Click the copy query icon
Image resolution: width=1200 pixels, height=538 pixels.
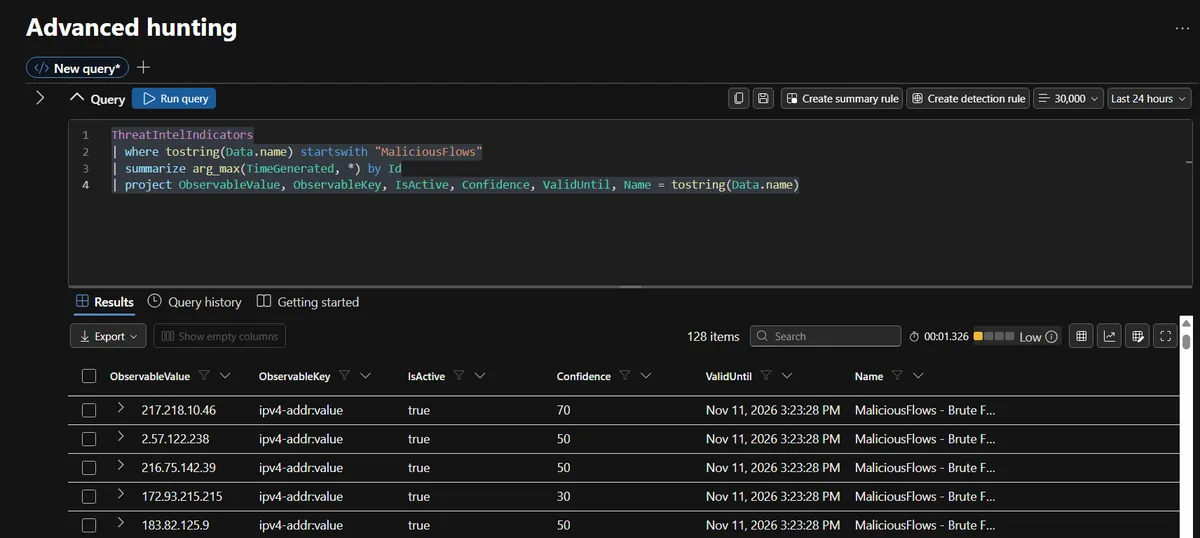pos(739,99)
